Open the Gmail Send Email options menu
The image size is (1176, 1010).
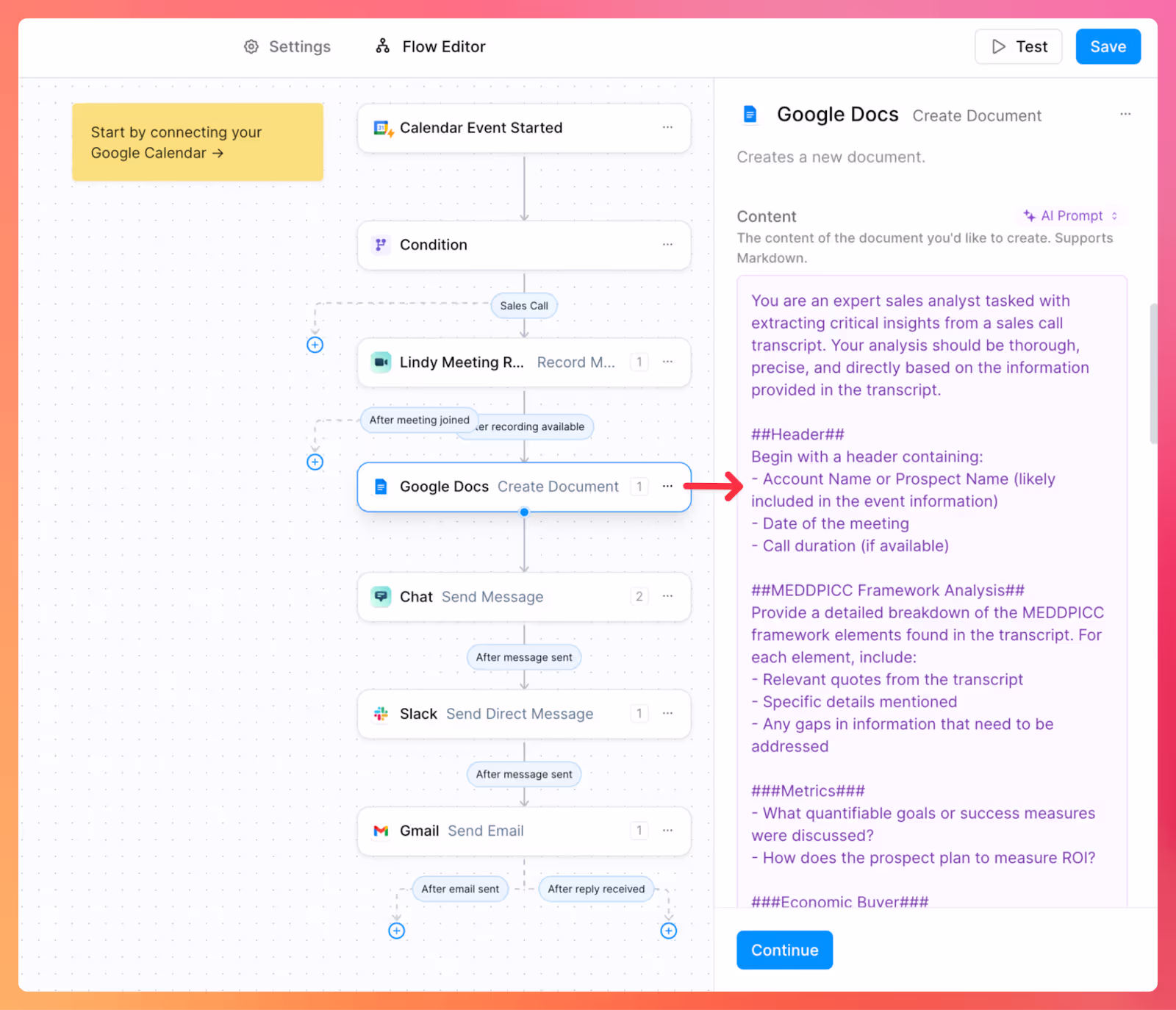(x=667, y=830)
